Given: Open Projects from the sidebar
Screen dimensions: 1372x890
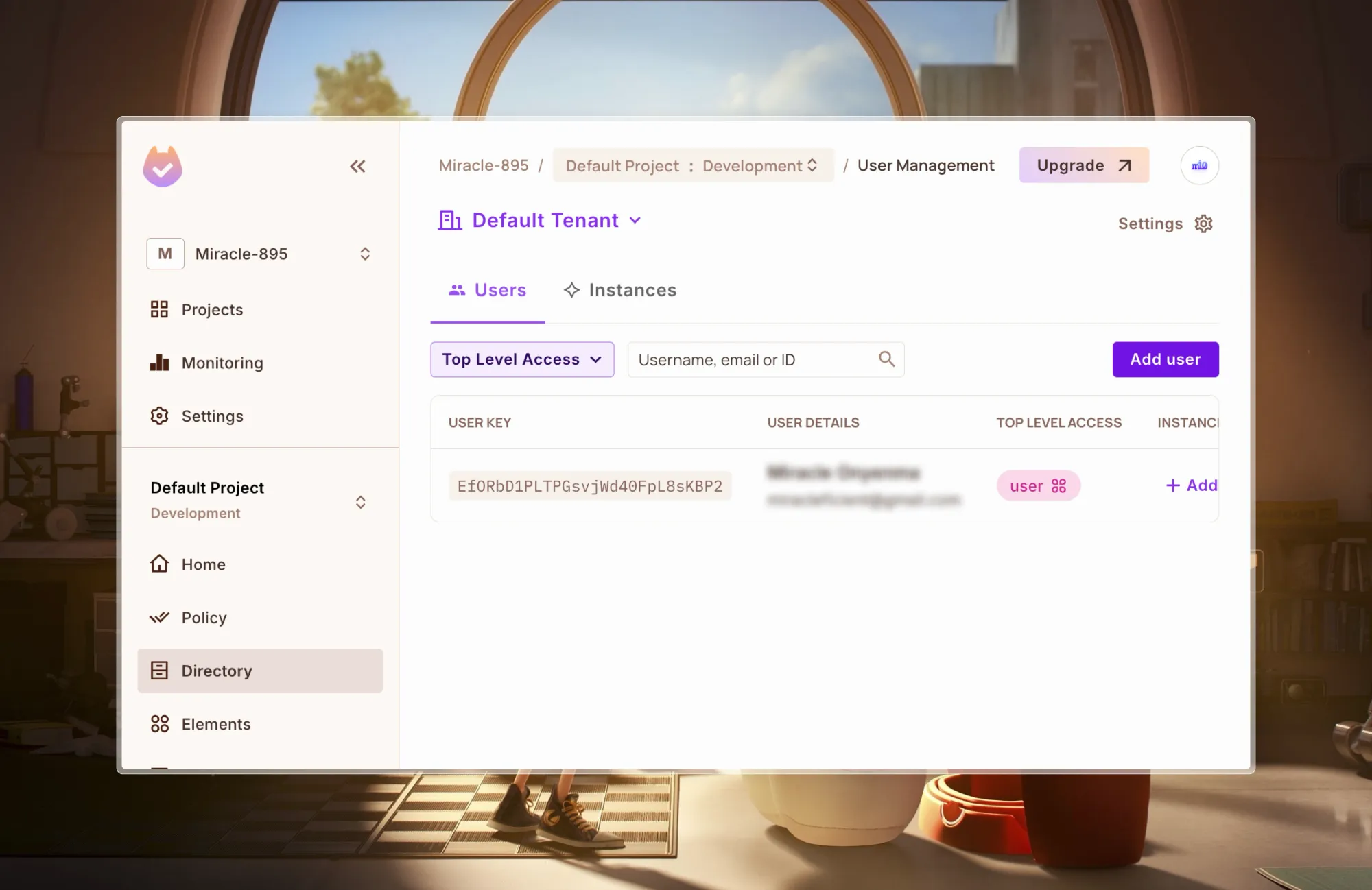Looking at the screenshot, I should (211, 310).
